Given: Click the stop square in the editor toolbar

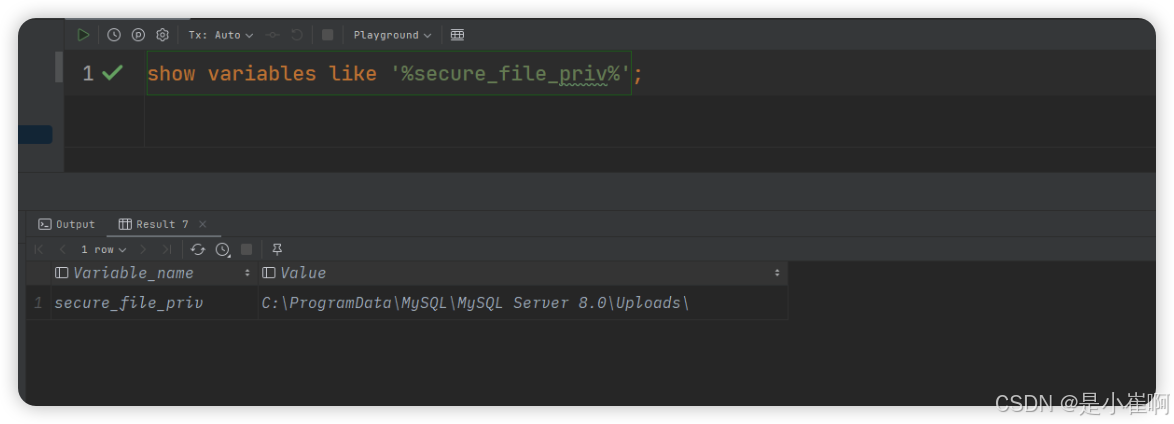Looking at the screenshot, I should click(x=327, y=34).
